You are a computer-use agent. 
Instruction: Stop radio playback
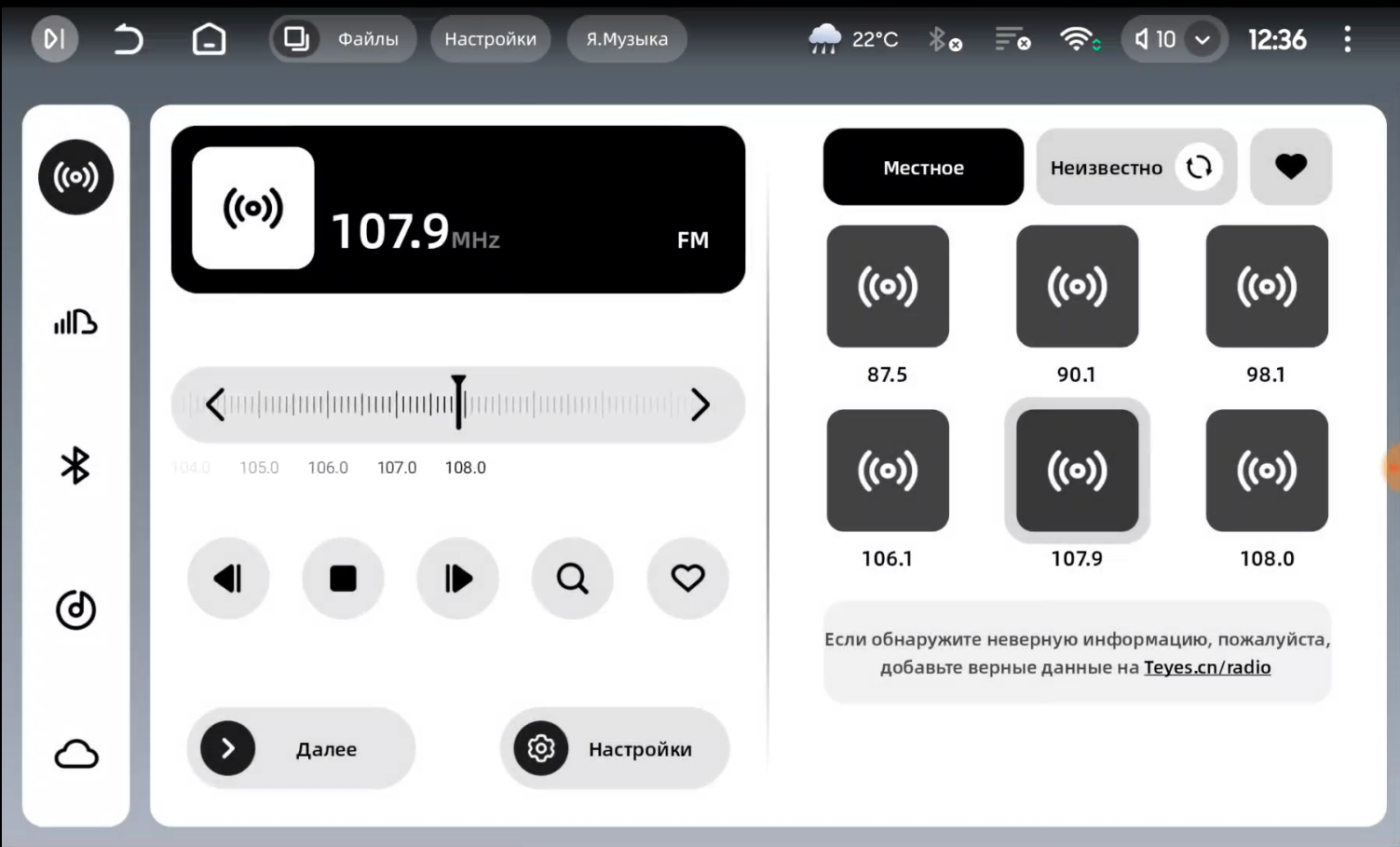(343, 579)
